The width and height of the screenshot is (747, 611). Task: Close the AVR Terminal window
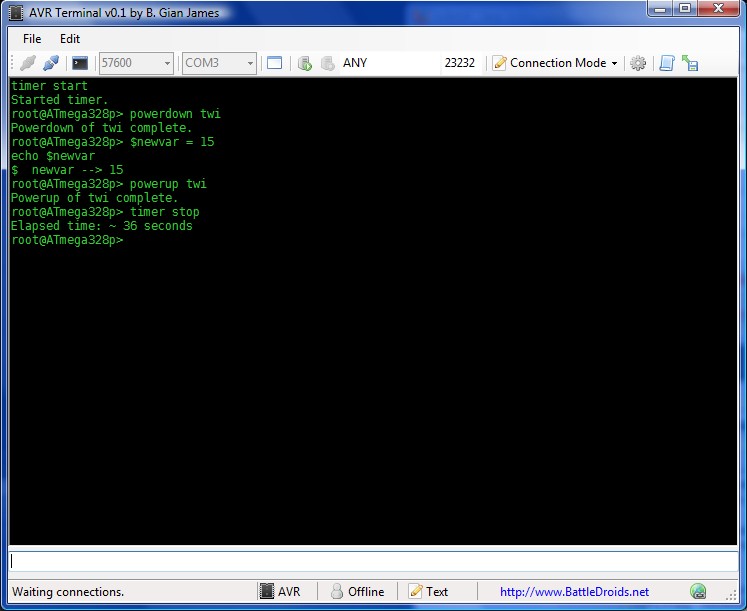(x=719, y=9)
